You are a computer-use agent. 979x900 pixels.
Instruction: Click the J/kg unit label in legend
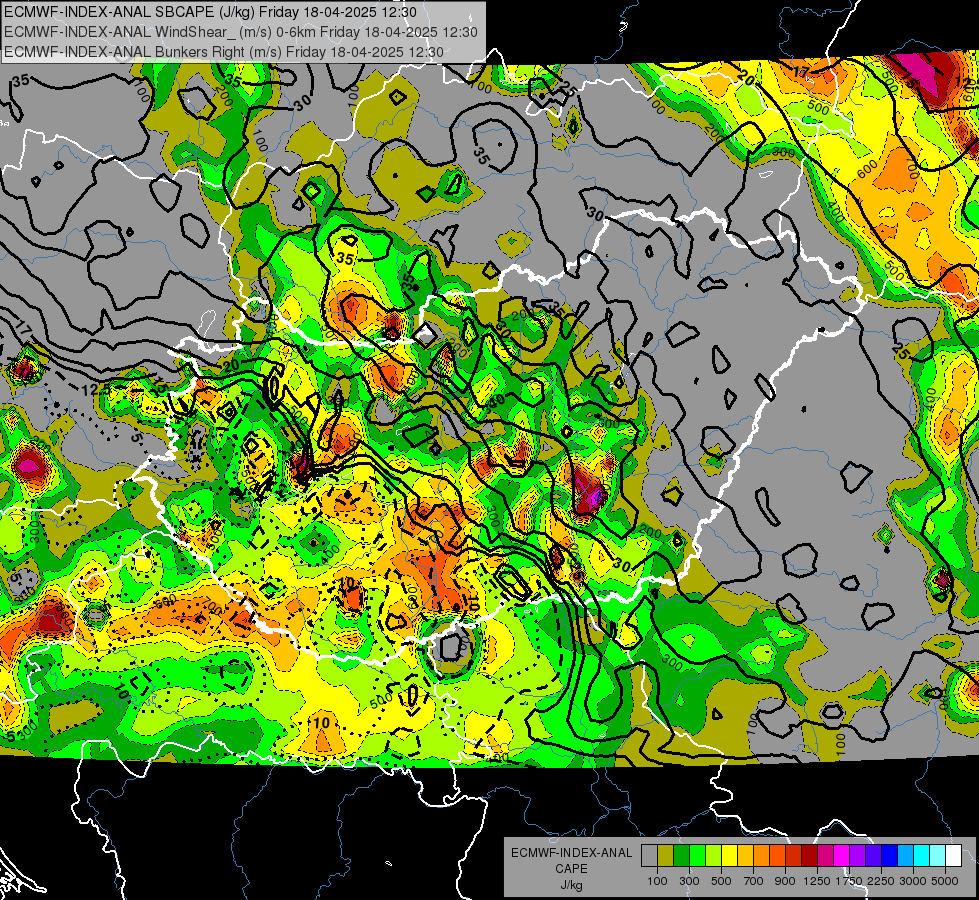(571, 885)
